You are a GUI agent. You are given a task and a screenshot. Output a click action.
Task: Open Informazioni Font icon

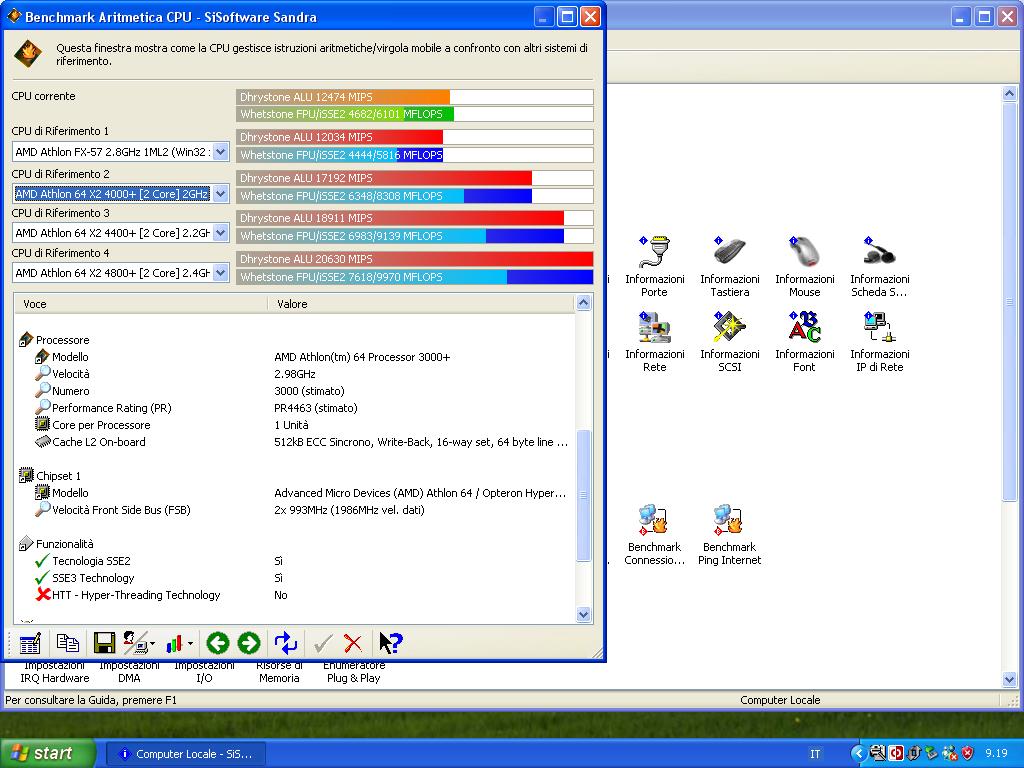point(805,342)
